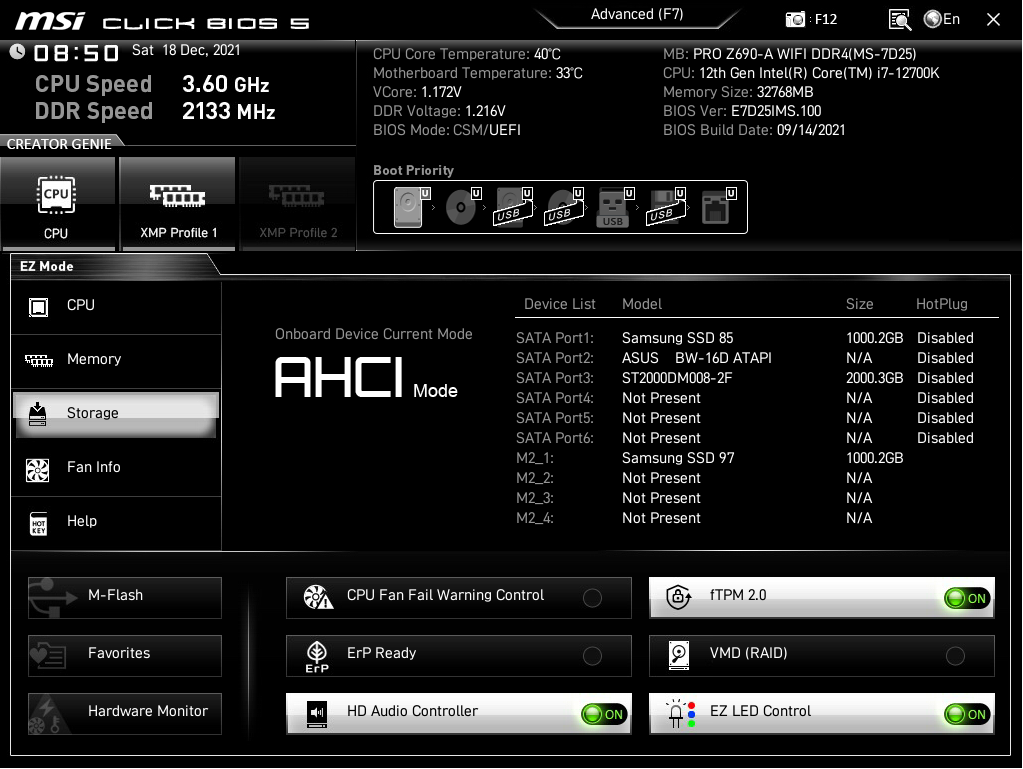Click the Boot Priority label
Image resolution: width=1023 pixels, height=769 pixels.
[x=413, y=170]
